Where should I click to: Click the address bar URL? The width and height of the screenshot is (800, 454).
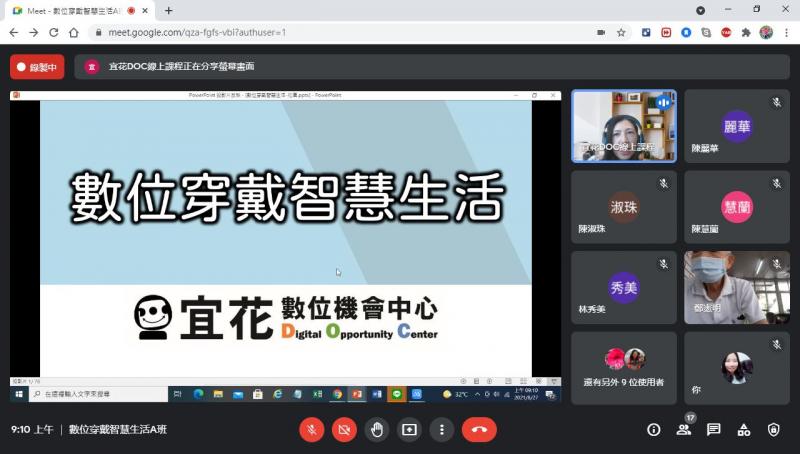pyautogui.click(x=197, y=33)
